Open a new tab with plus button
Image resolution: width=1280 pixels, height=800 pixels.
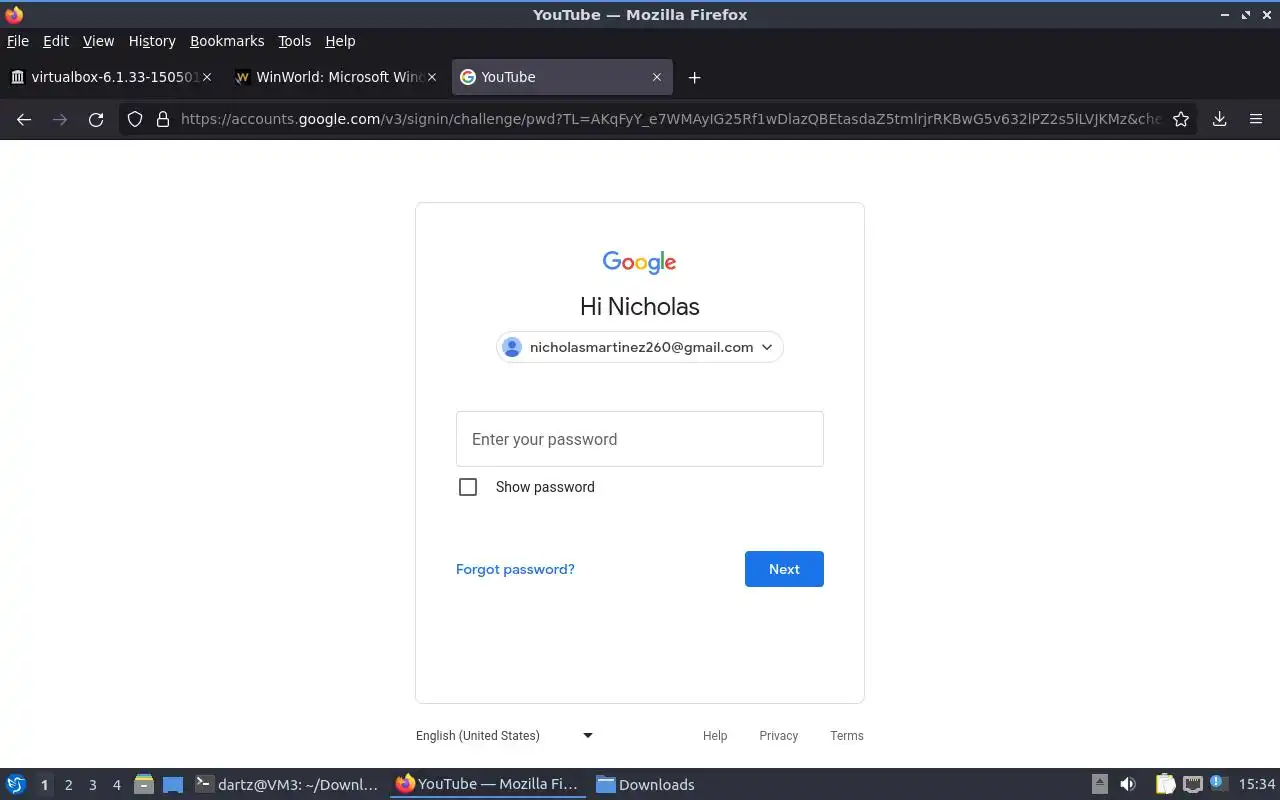(695, 77)
